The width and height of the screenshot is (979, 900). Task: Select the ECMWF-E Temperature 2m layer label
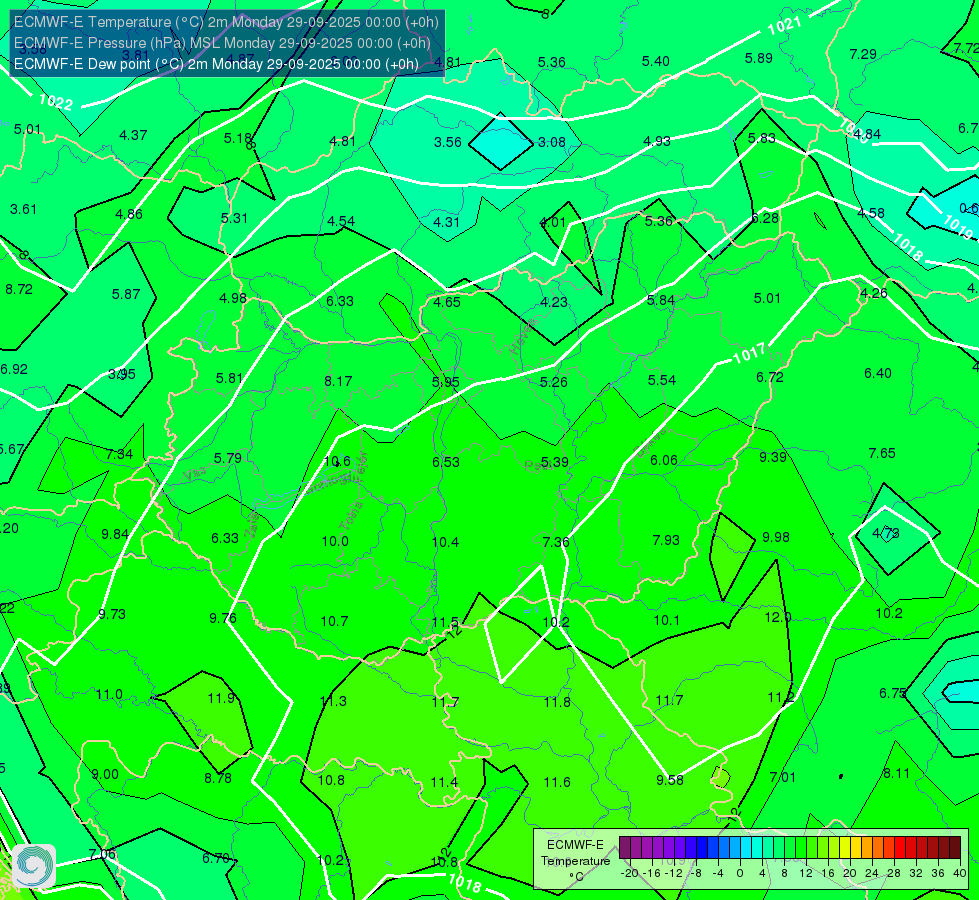click(x=226, y=22)
